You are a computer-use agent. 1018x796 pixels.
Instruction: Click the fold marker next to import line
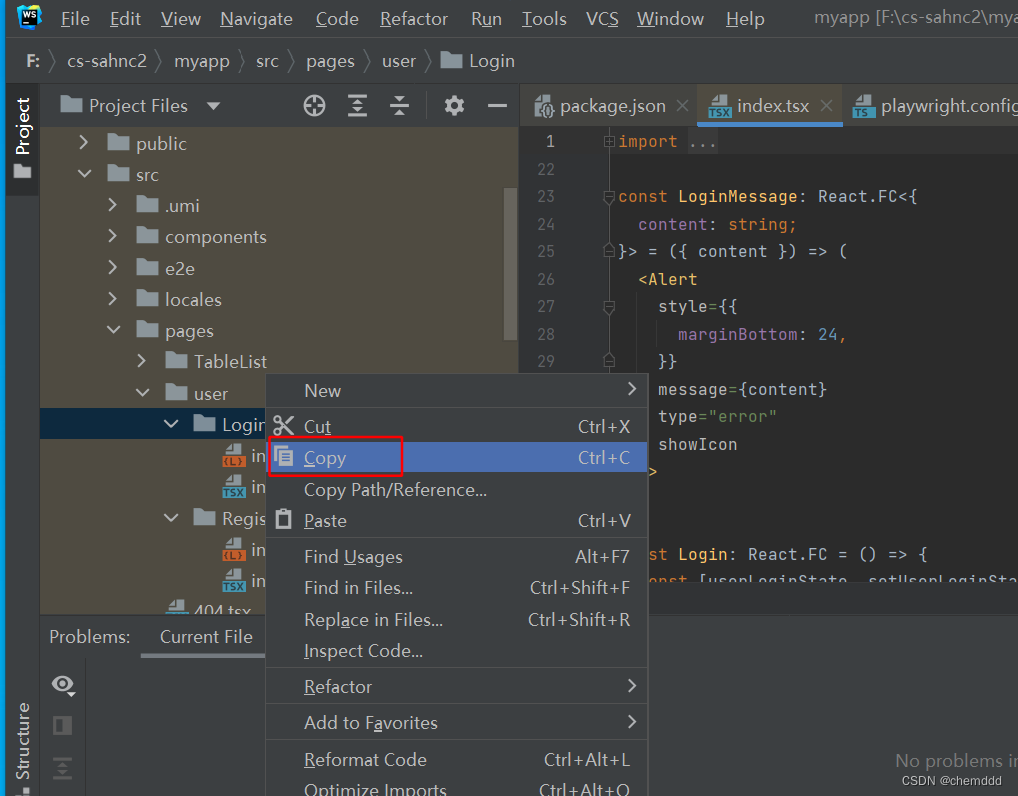pyautogui.click(x=608, y=141)
